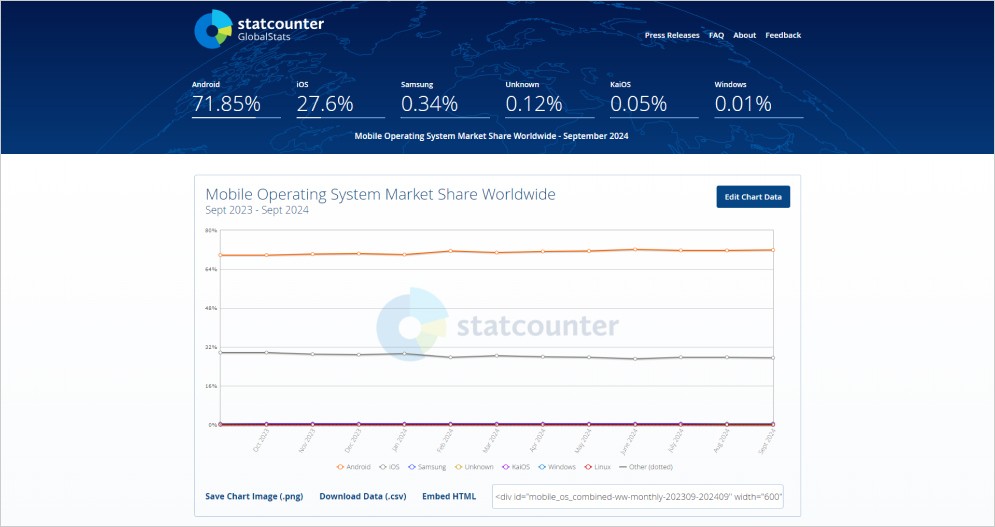Image resolution: width=995 pixels, height=527 pixels.
Task: Open the Press Releases link
Action: click(x=672, y=36)
